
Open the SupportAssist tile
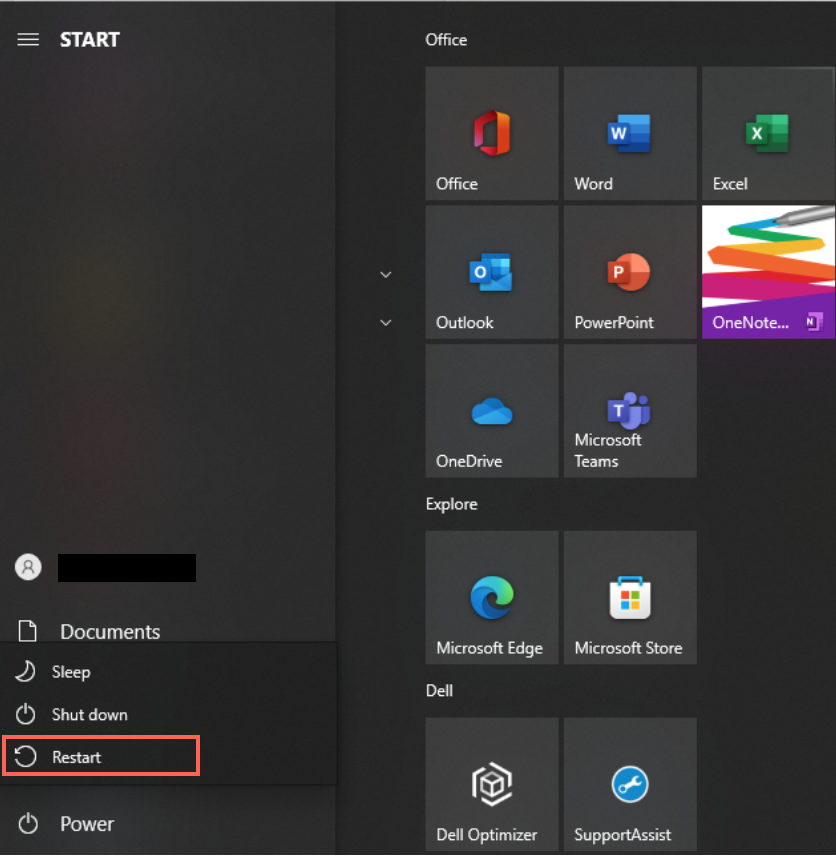[x=630, y=784]
